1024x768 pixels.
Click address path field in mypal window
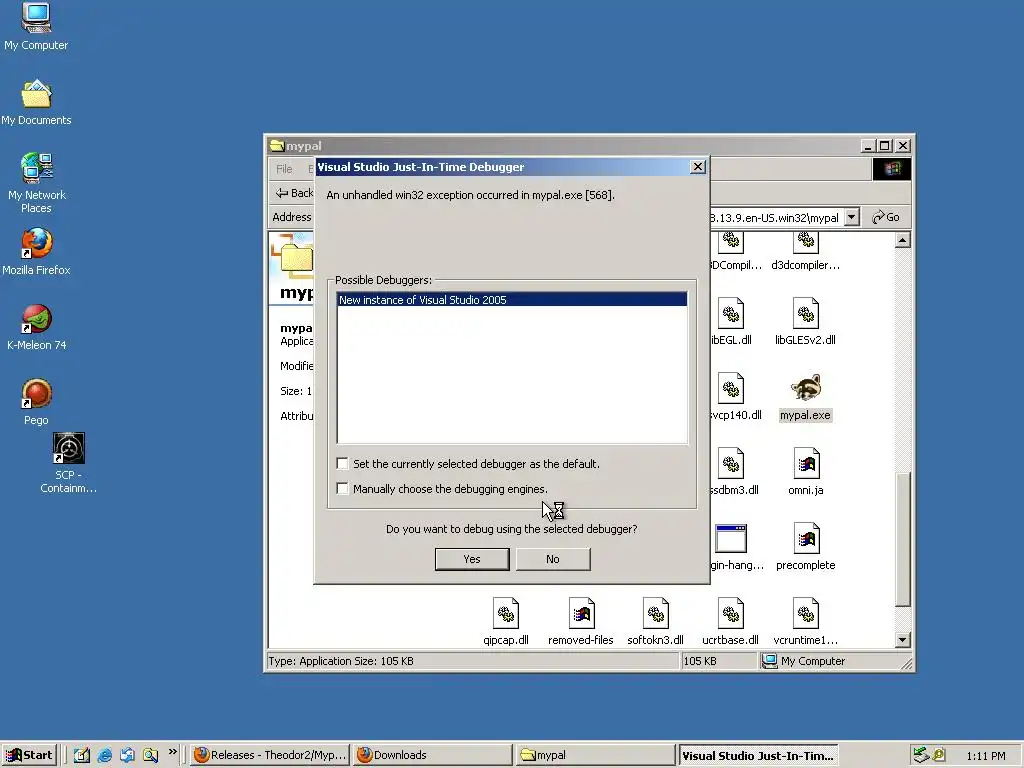click(x=776, y=217)
